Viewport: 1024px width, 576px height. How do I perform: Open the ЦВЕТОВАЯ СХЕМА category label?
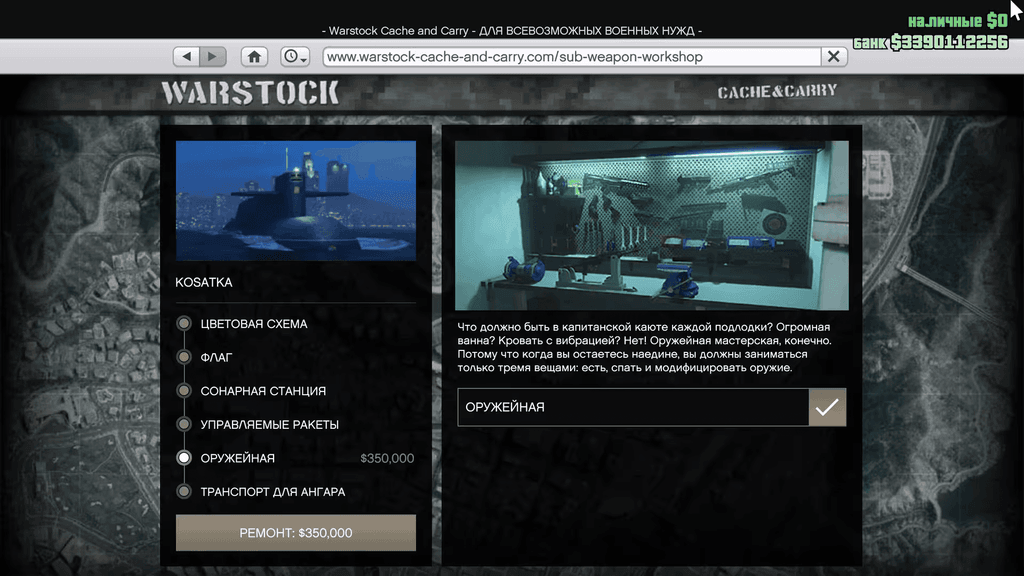tap(254, 324)
